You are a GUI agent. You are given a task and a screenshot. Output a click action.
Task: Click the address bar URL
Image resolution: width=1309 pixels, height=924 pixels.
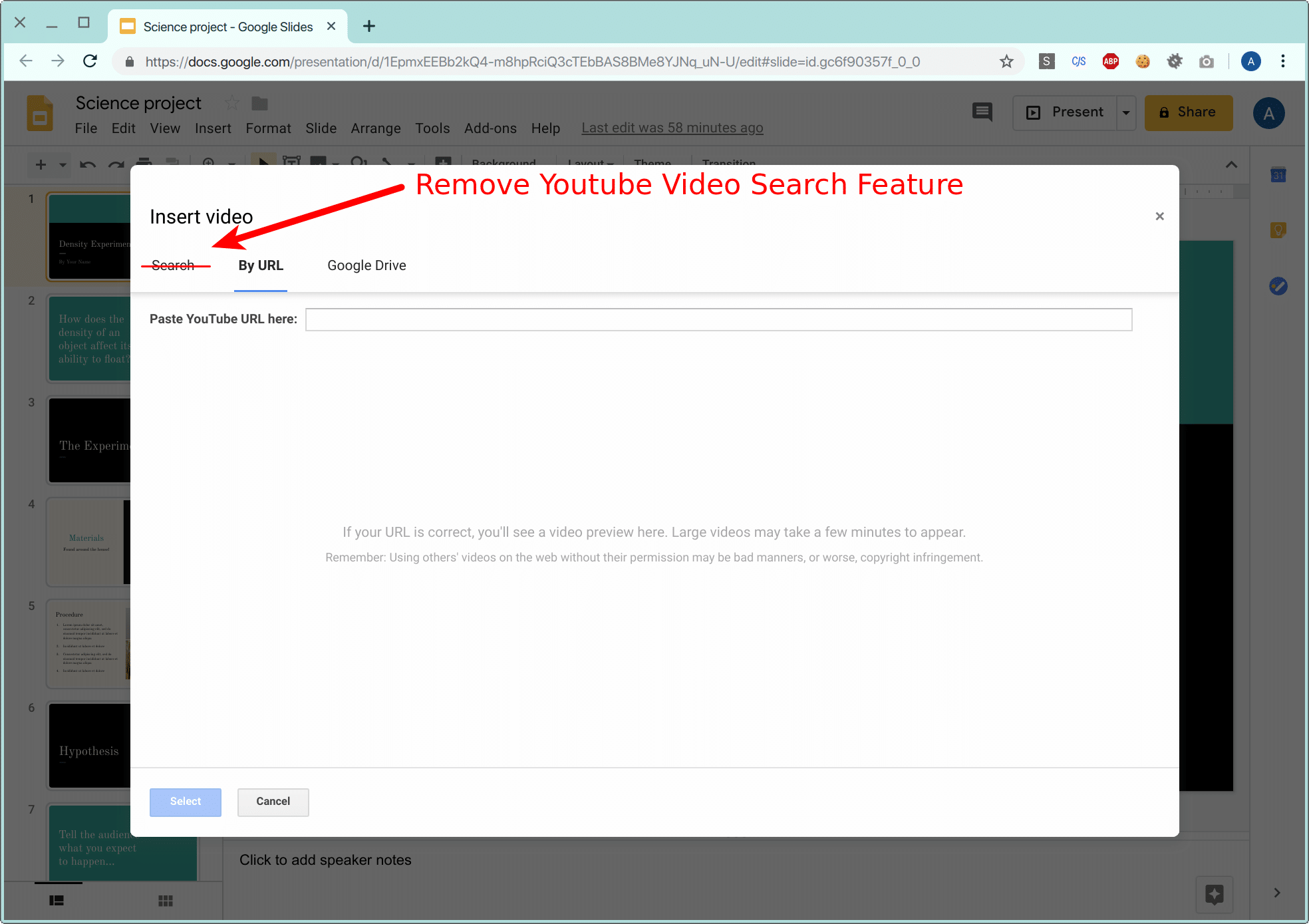click(533, 62)
